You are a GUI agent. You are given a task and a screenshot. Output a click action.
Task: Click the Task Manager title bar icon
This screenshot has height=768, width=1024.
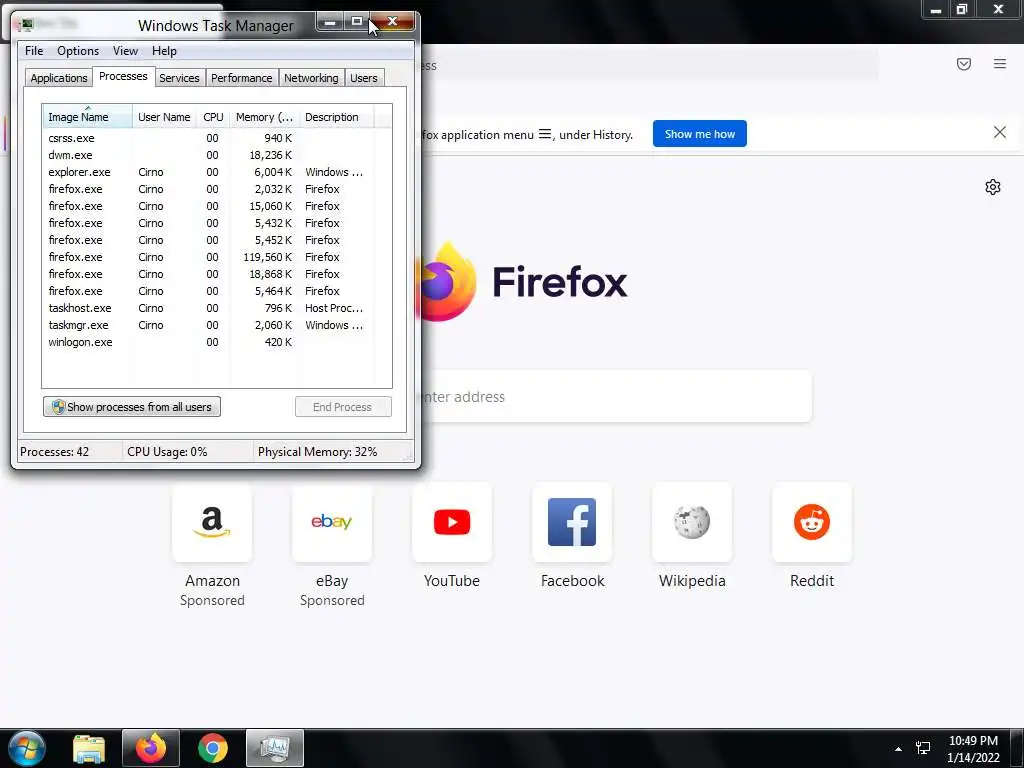click(x=26, y=25)
